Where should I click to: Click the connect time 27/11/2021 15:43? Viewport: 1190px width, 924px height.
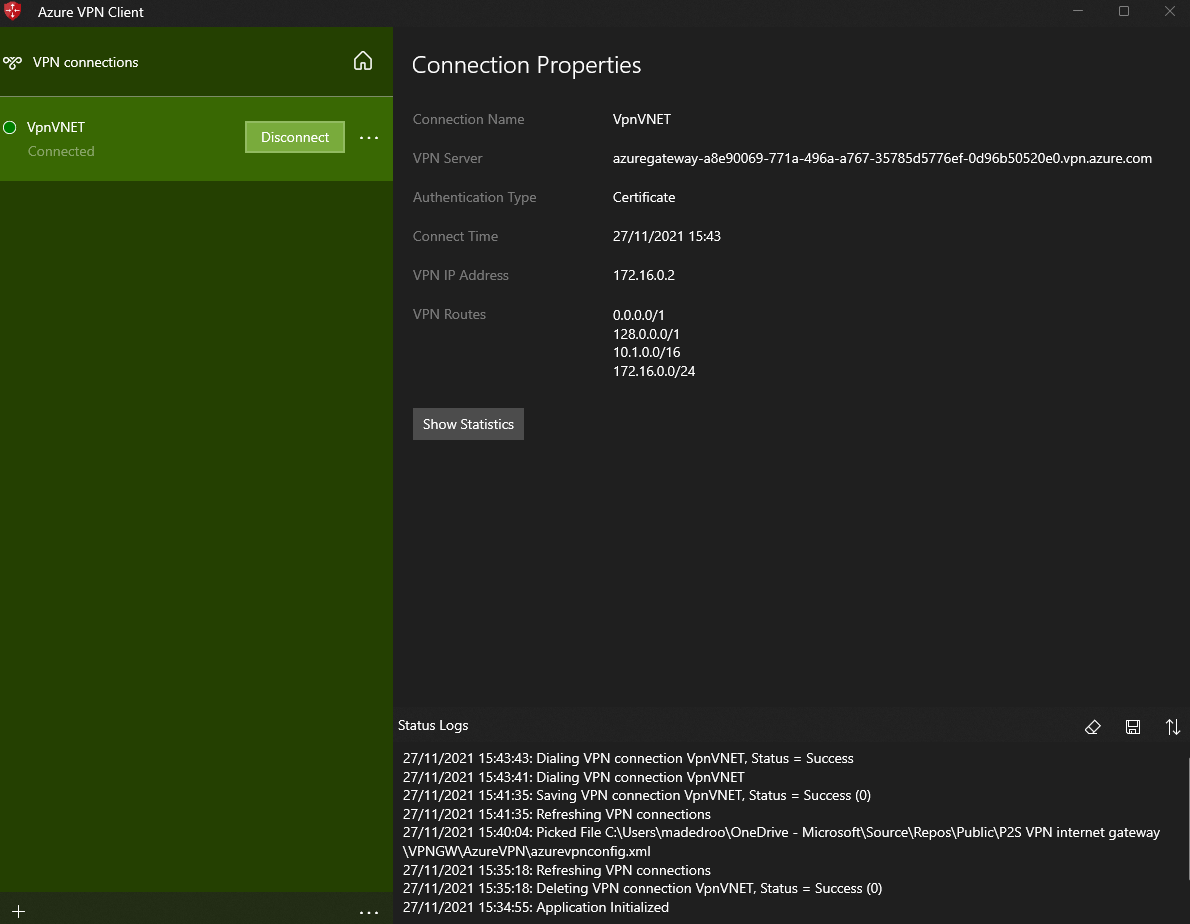[666, 236]
